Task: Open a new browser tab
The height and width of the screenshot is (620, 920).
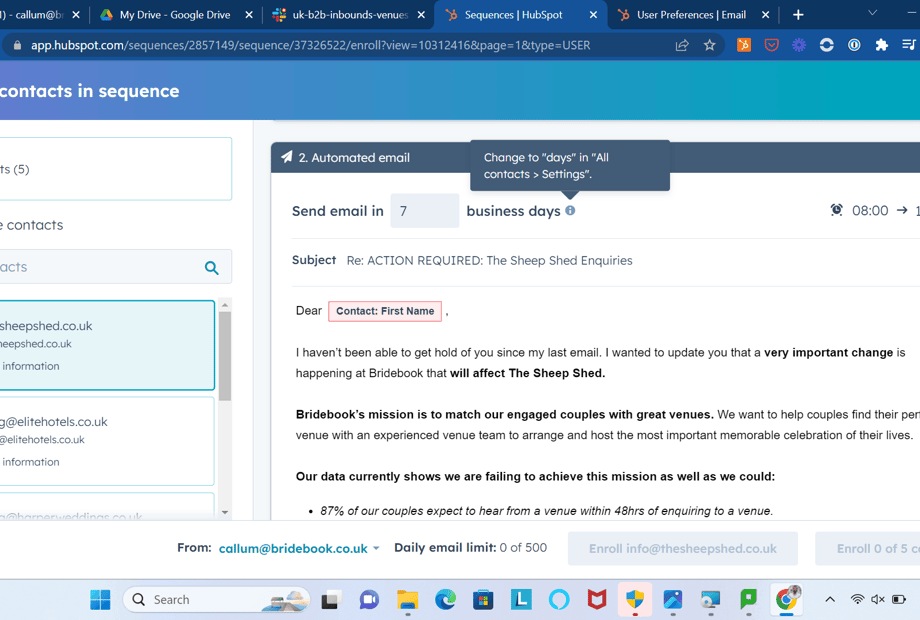Action: (798, 15)
